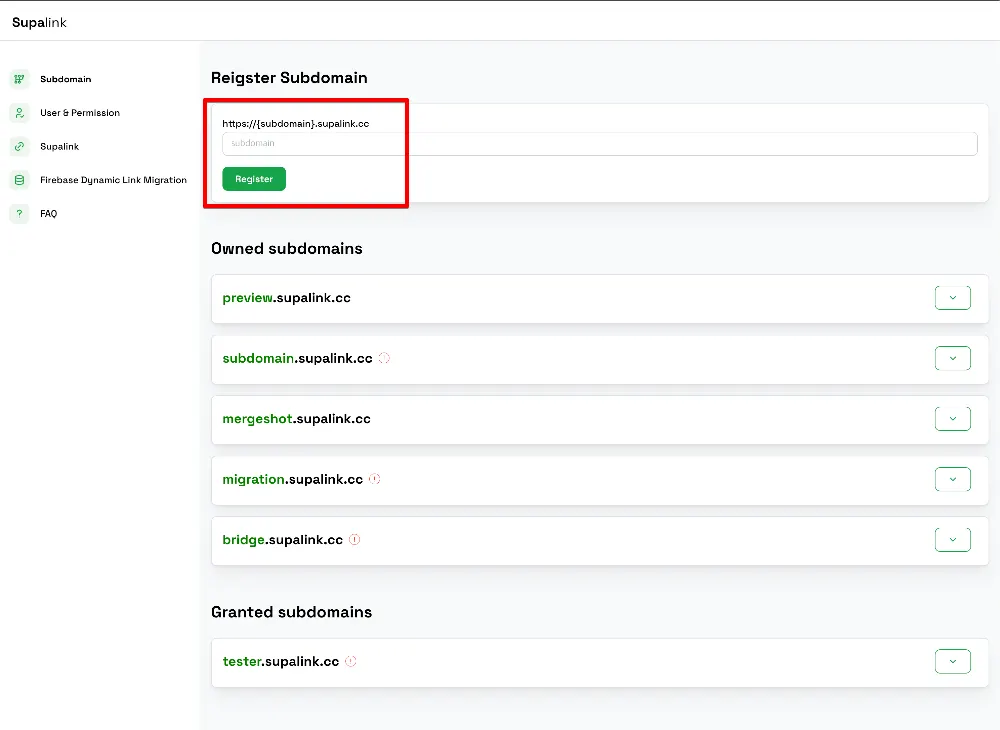Open the preview.supalink.cc subdomain name
This screenshot has height=730, width=1000.
tap(286, 298)
